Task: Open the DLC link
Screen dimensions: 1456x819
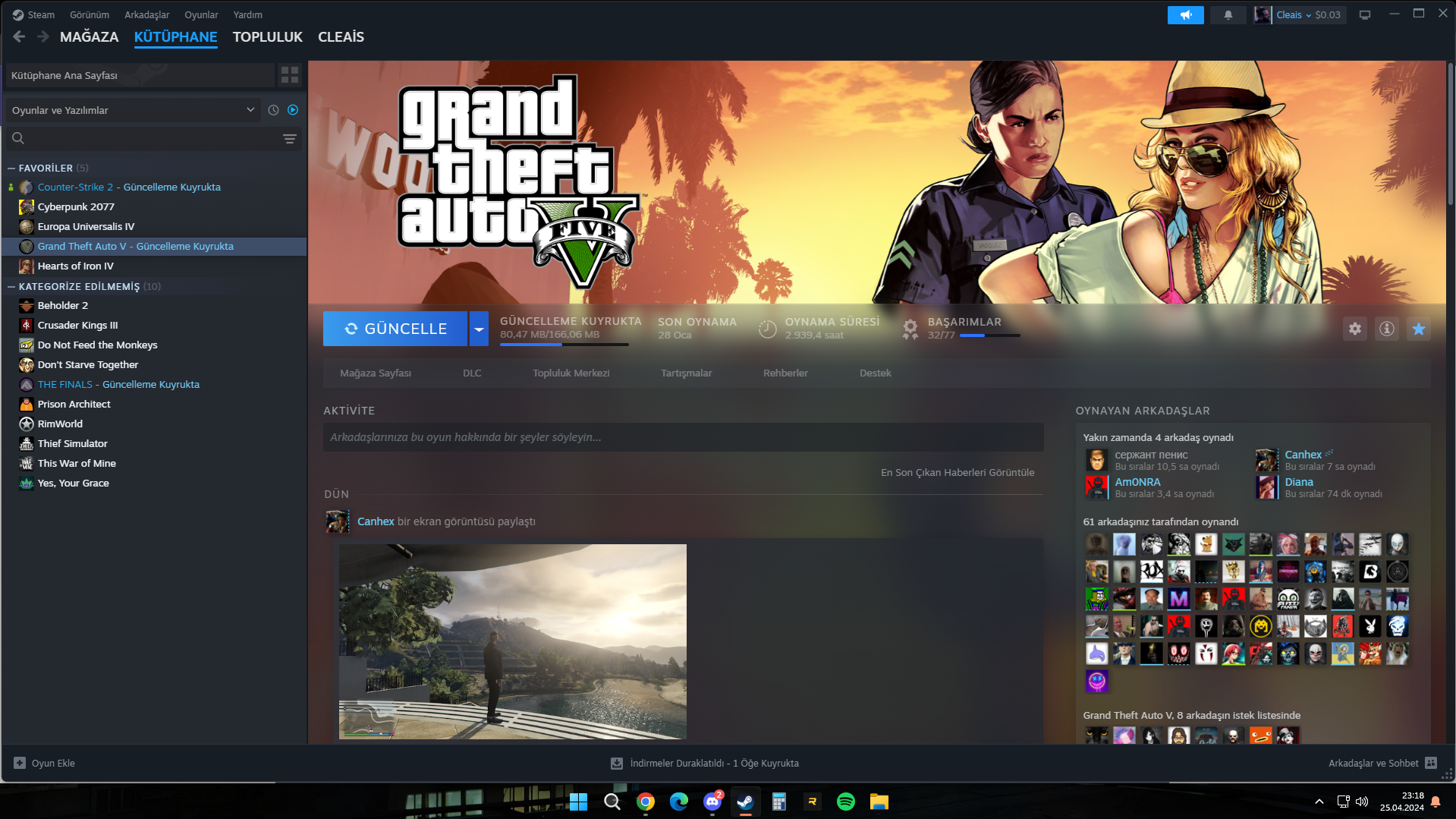Action: [x=472, y=373]
